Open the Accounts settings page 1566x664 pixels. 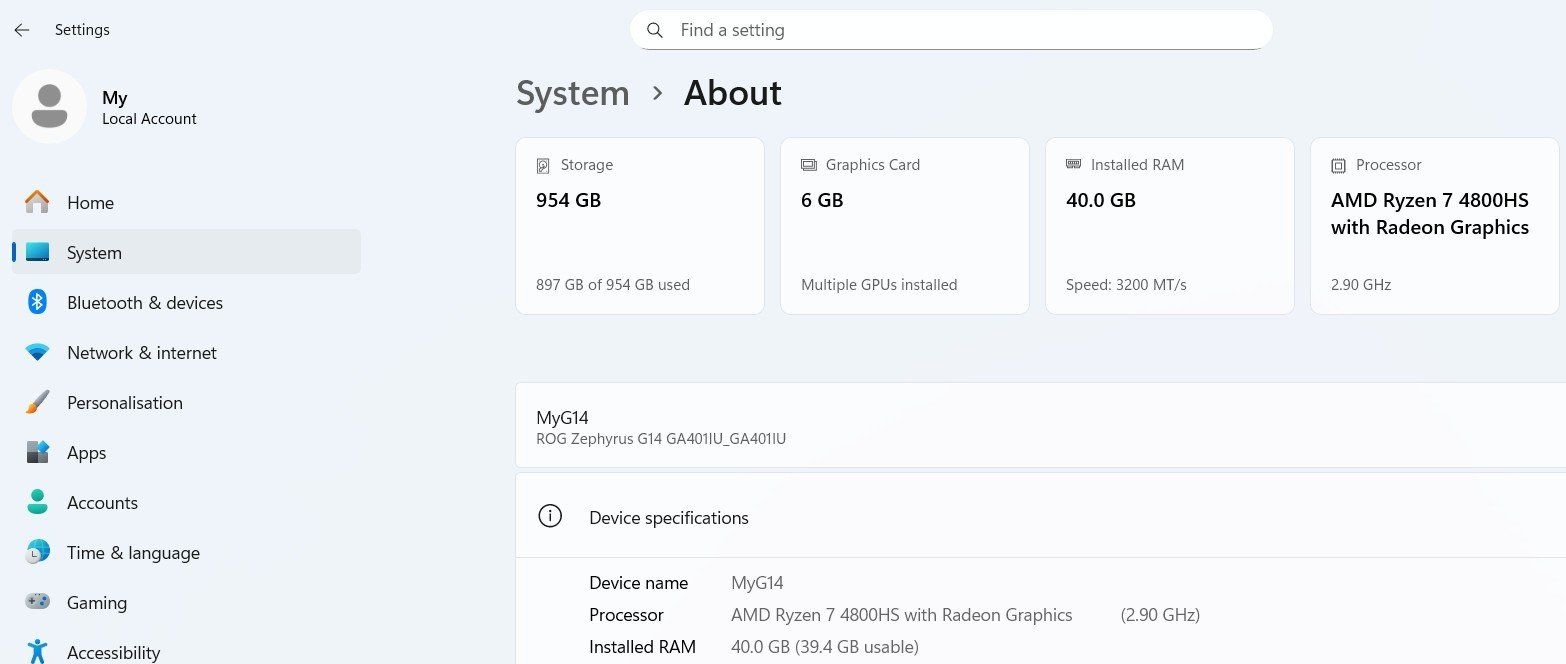coord(186,502)
